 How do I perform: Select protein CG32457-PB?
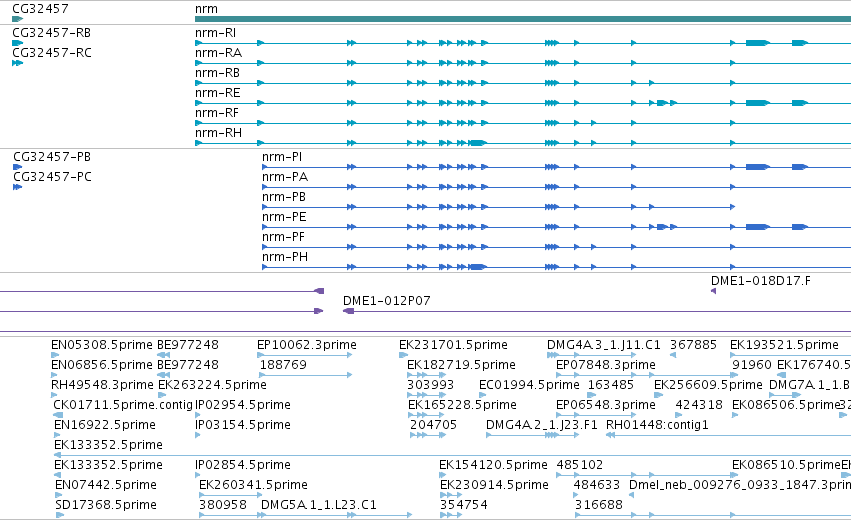point(52,157)
